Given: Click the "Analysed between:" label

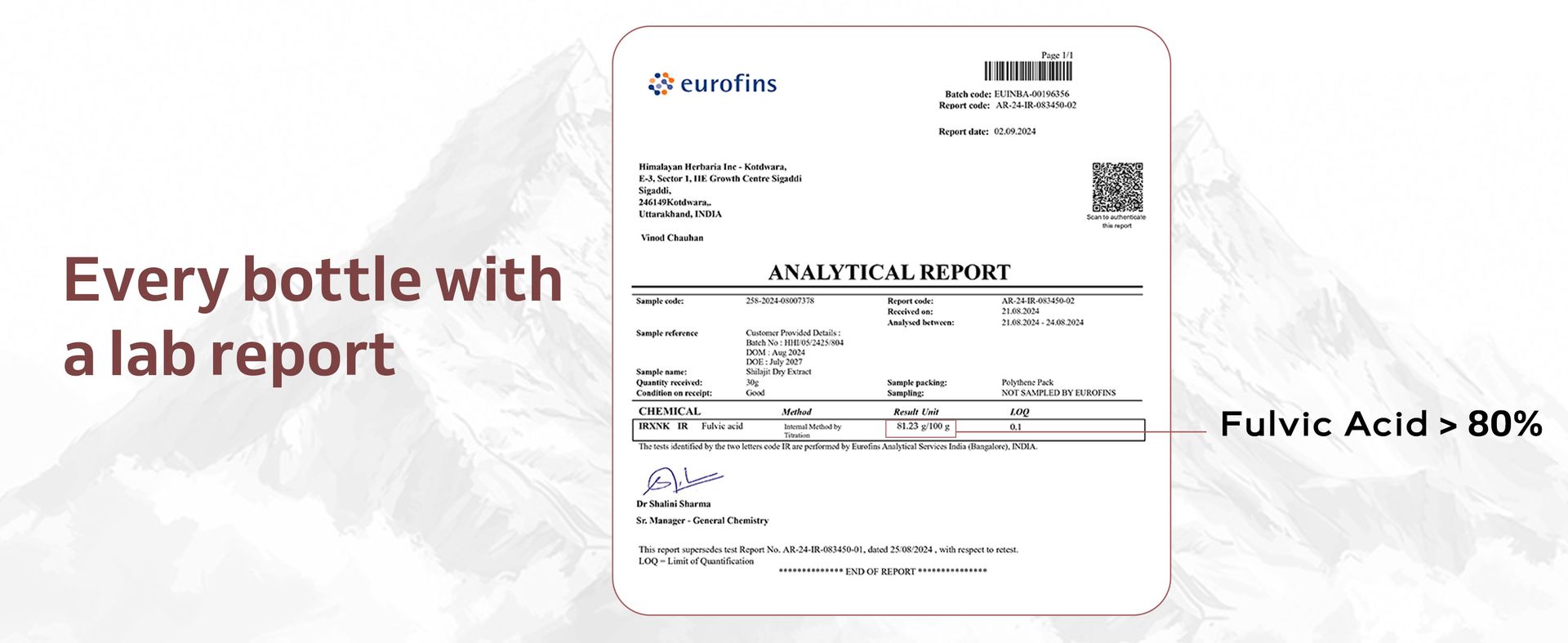Looking at the screenshot, I should pyautogui.click(x=920, y=323).
